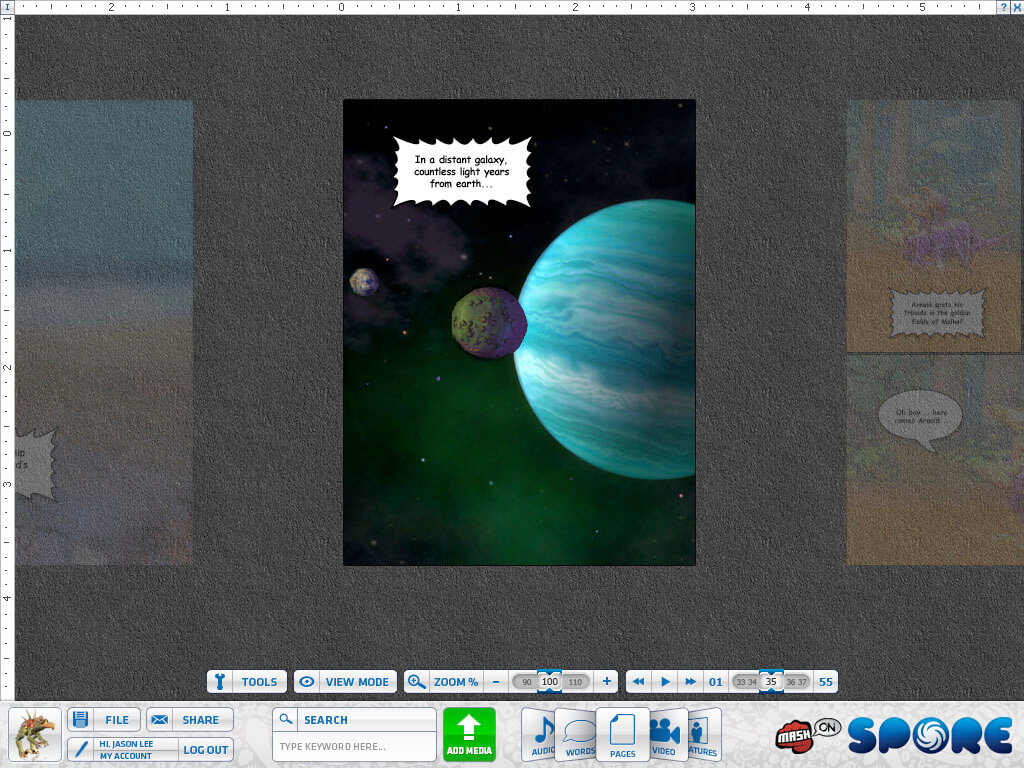This screenshot has width=1024, height=768.
Task: Select the 100 value on zoom slider
Action: point(550,682)
